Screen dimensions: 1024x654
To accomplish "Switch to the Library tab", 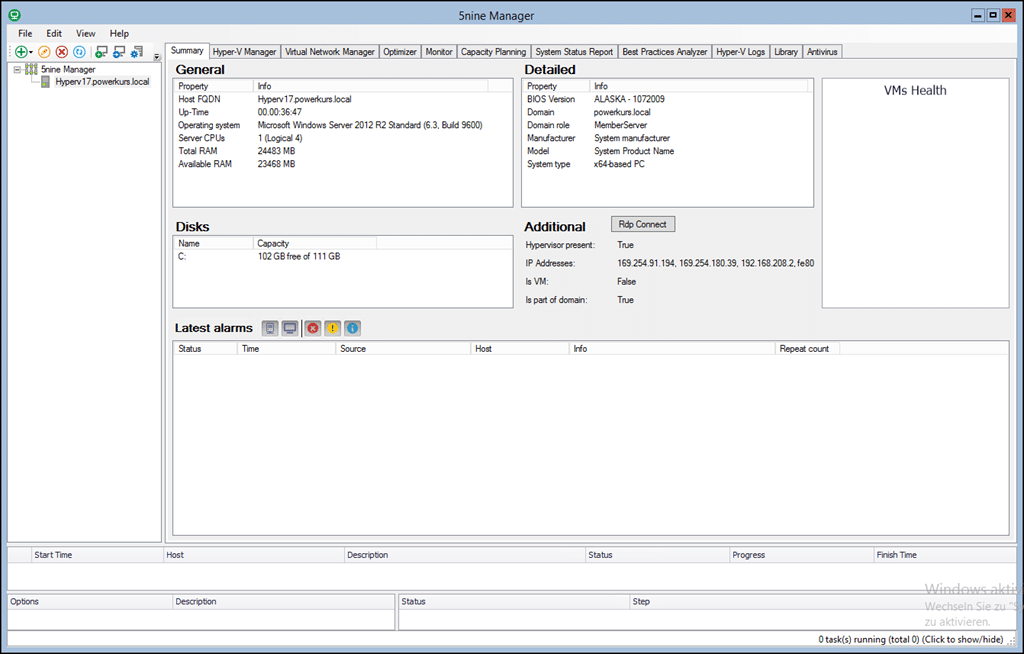I will [x=786, y=52].
